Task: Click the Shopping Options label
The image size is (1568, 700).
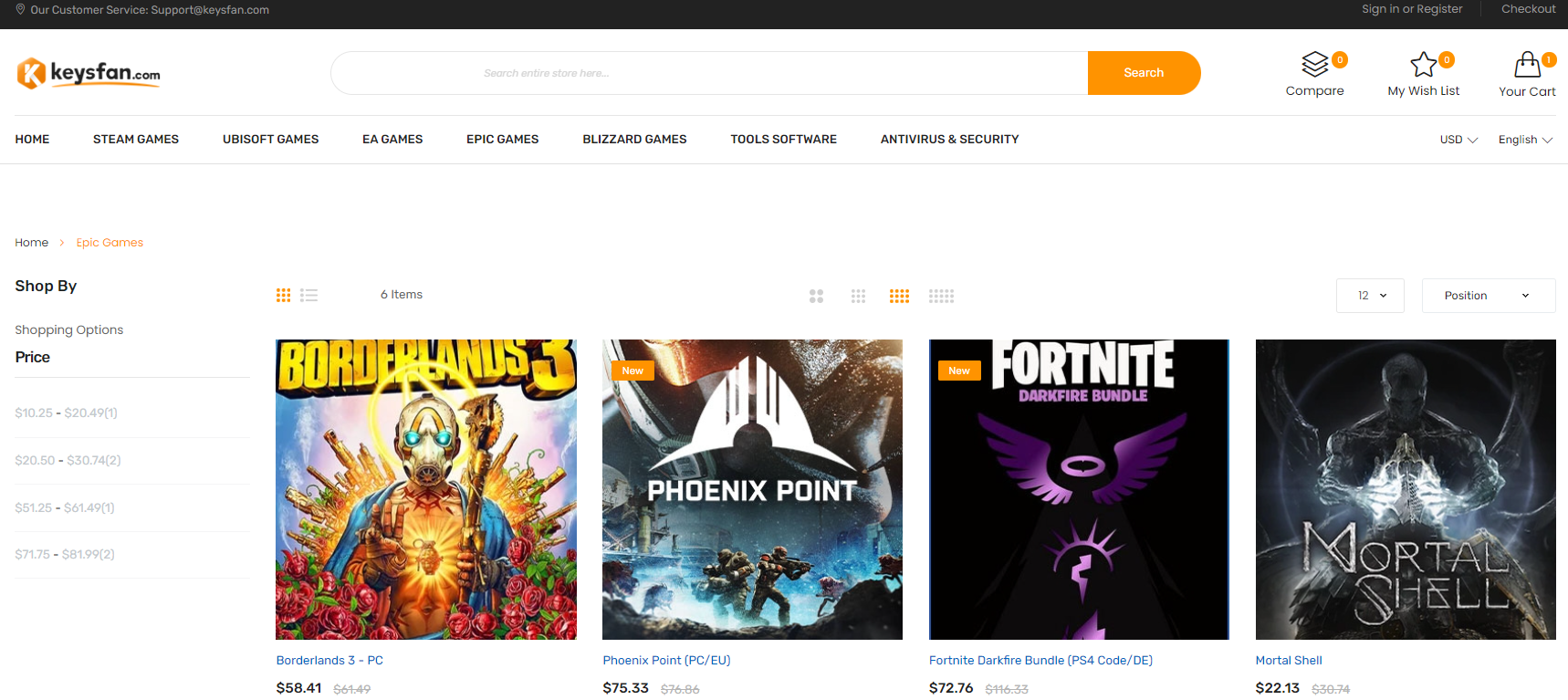Action: pos(69,330)
